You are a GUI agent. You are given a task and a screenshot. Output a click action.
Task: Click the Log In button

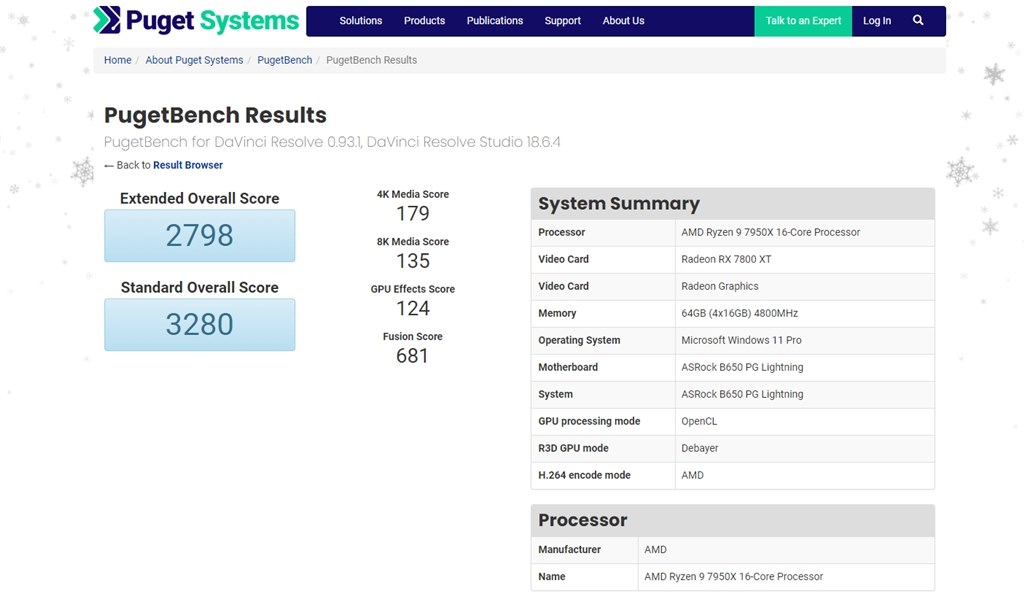[876, 21]
